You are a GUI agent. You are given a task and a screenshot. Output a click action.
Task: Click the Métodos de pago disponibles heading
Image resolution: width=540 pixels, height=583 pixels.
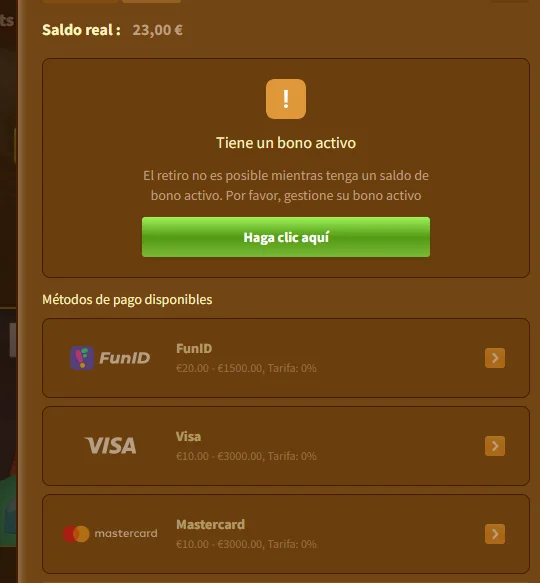point(127,299)
